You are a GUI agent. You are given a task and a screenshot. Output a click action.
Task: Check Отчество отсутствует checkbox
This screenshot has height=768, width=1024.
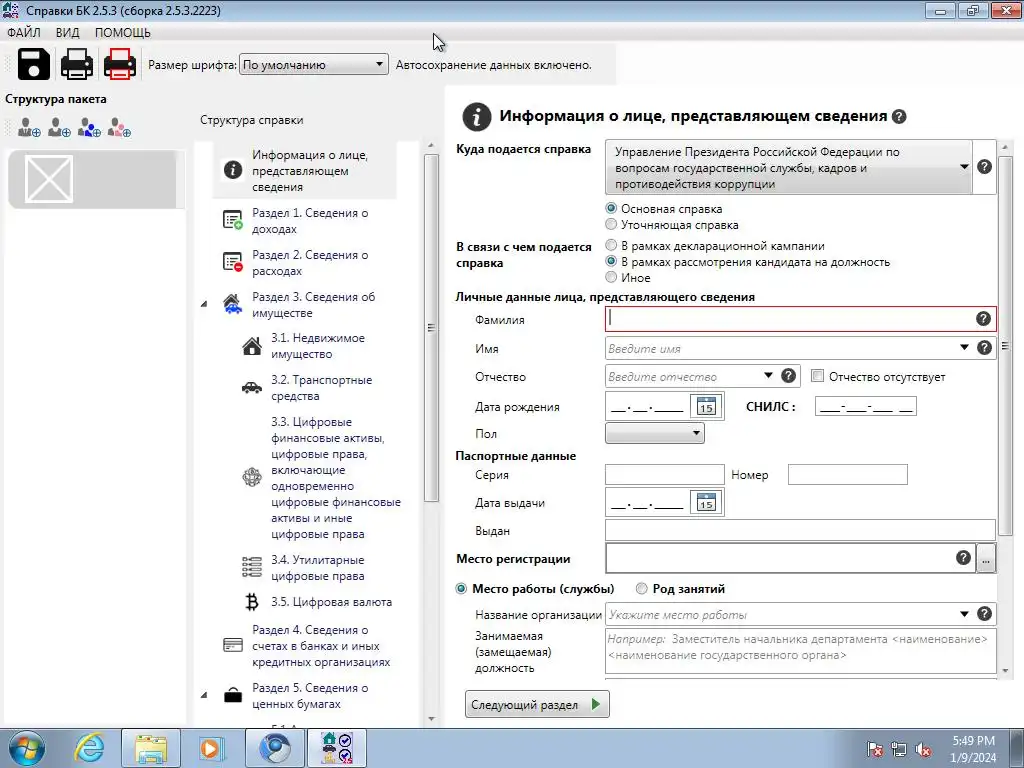pos(817,376)
